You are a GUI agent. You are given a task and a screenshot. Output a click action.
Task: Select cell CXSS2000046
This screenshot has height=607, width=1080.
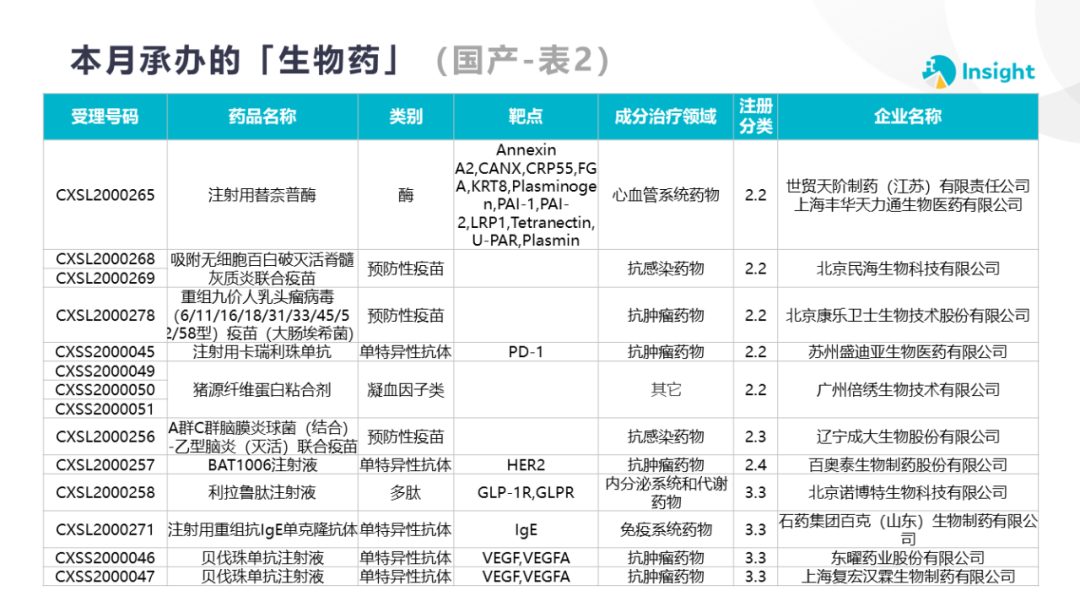pos(105,558)
